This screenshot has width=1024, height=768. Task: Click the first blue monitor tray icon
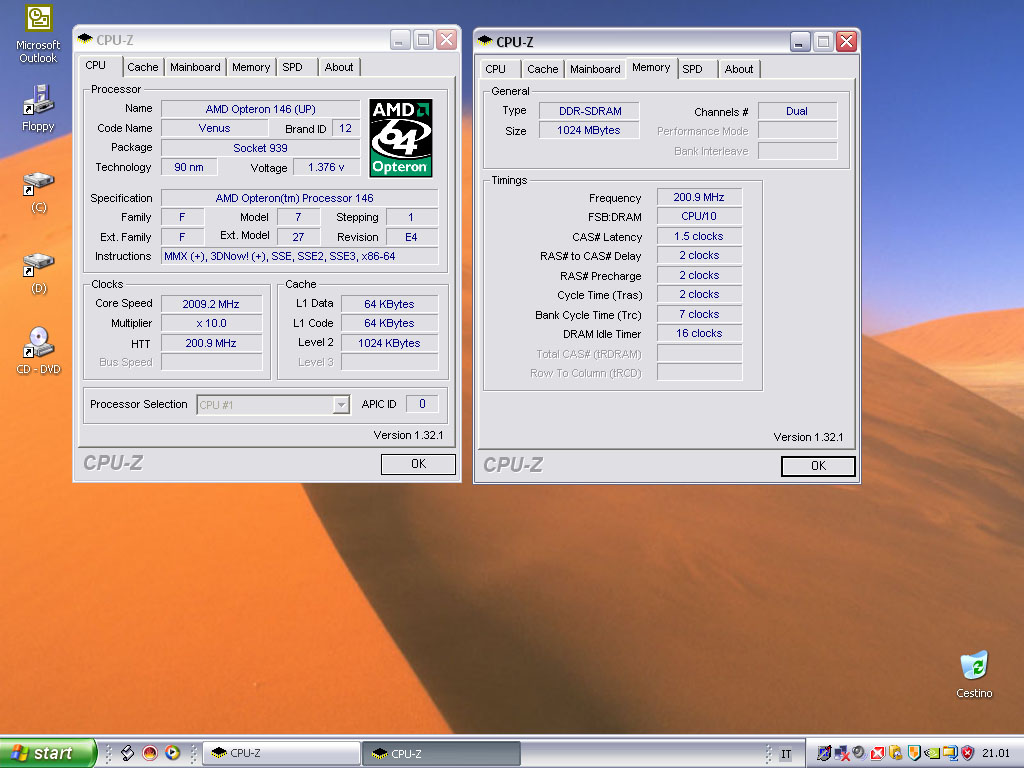pyautogui.click(x=824, y=753)
